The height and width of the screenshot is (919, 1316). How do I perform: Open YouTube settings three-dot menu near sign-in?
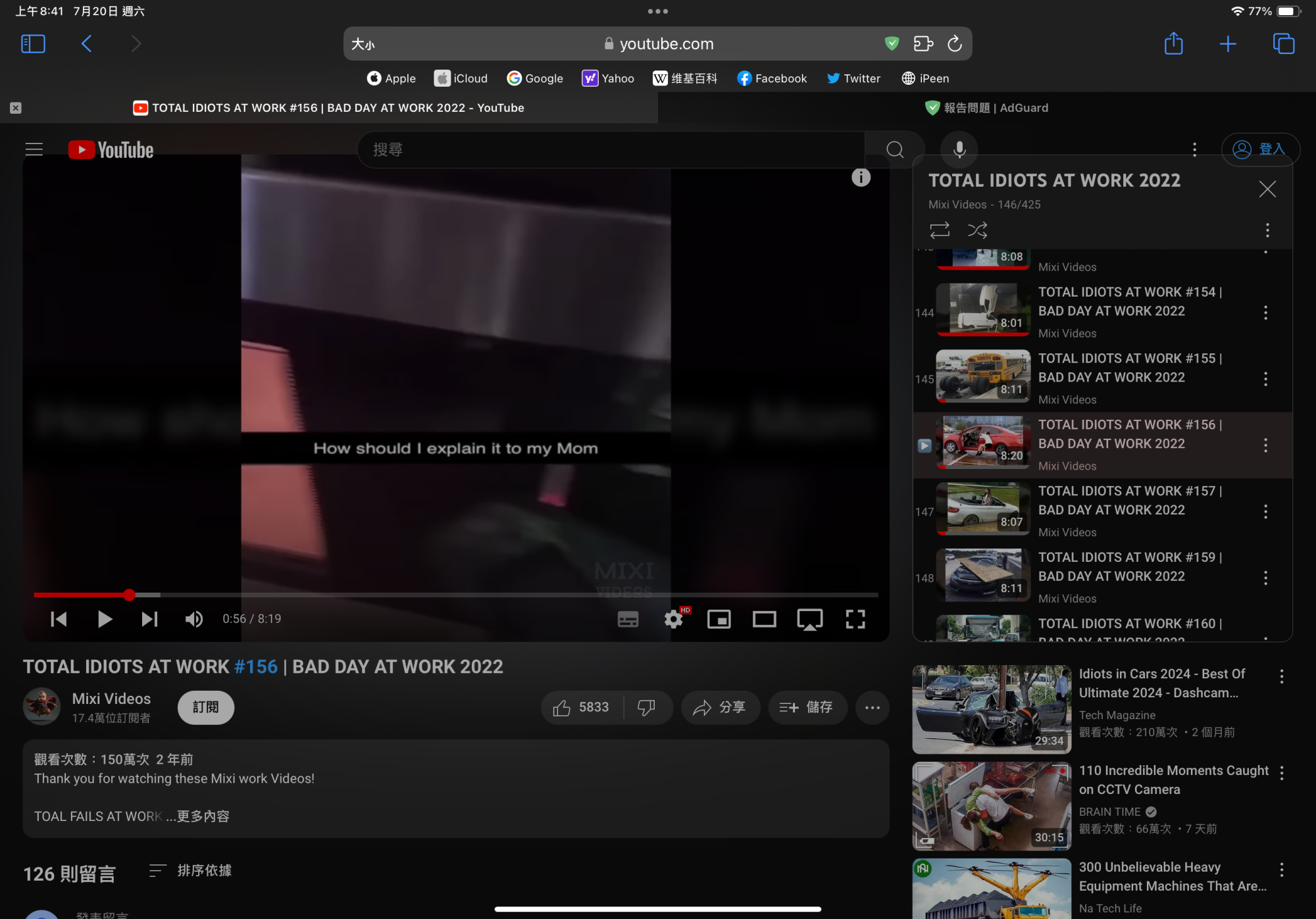click(1195, 150)
